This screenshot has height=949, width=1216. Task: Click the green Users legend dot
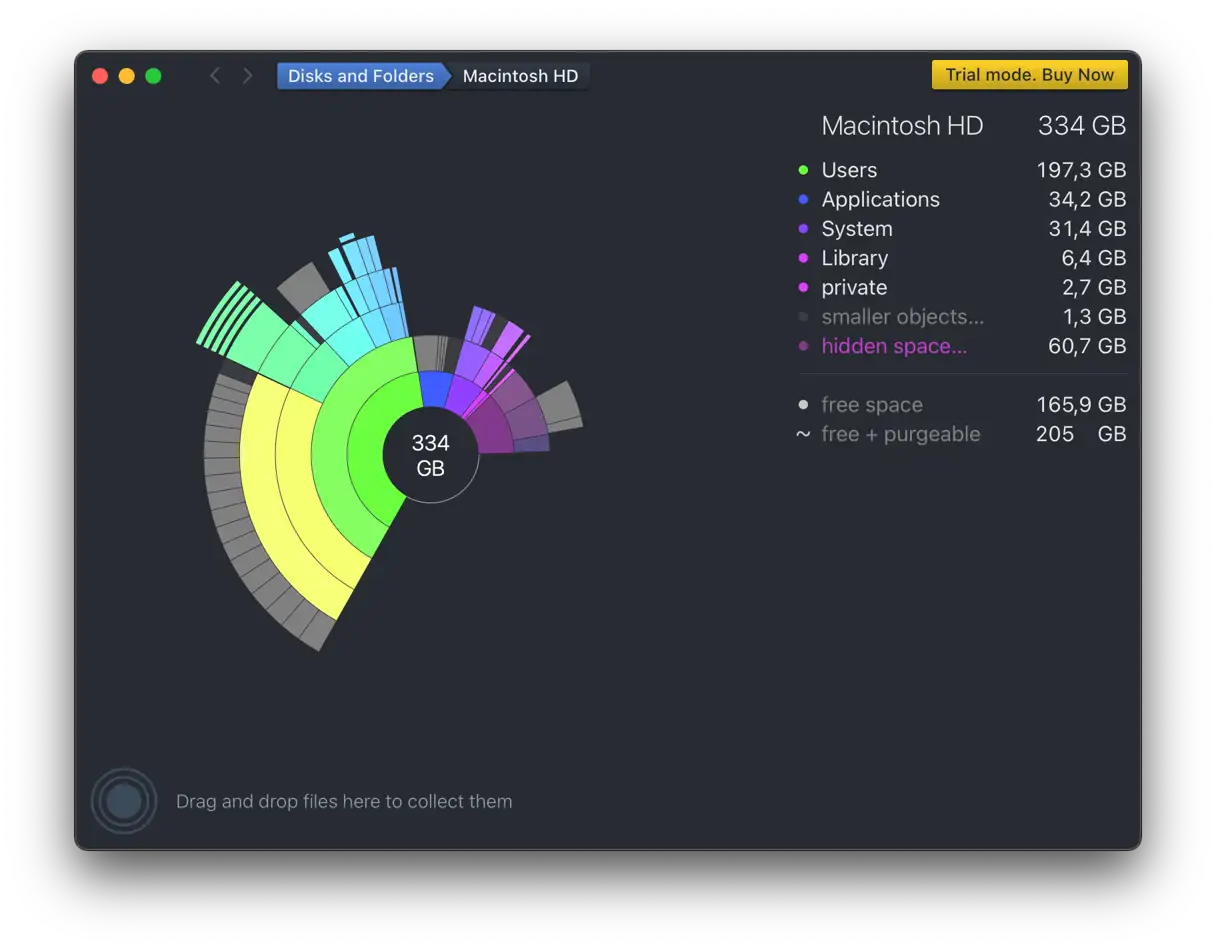[803, 171]
